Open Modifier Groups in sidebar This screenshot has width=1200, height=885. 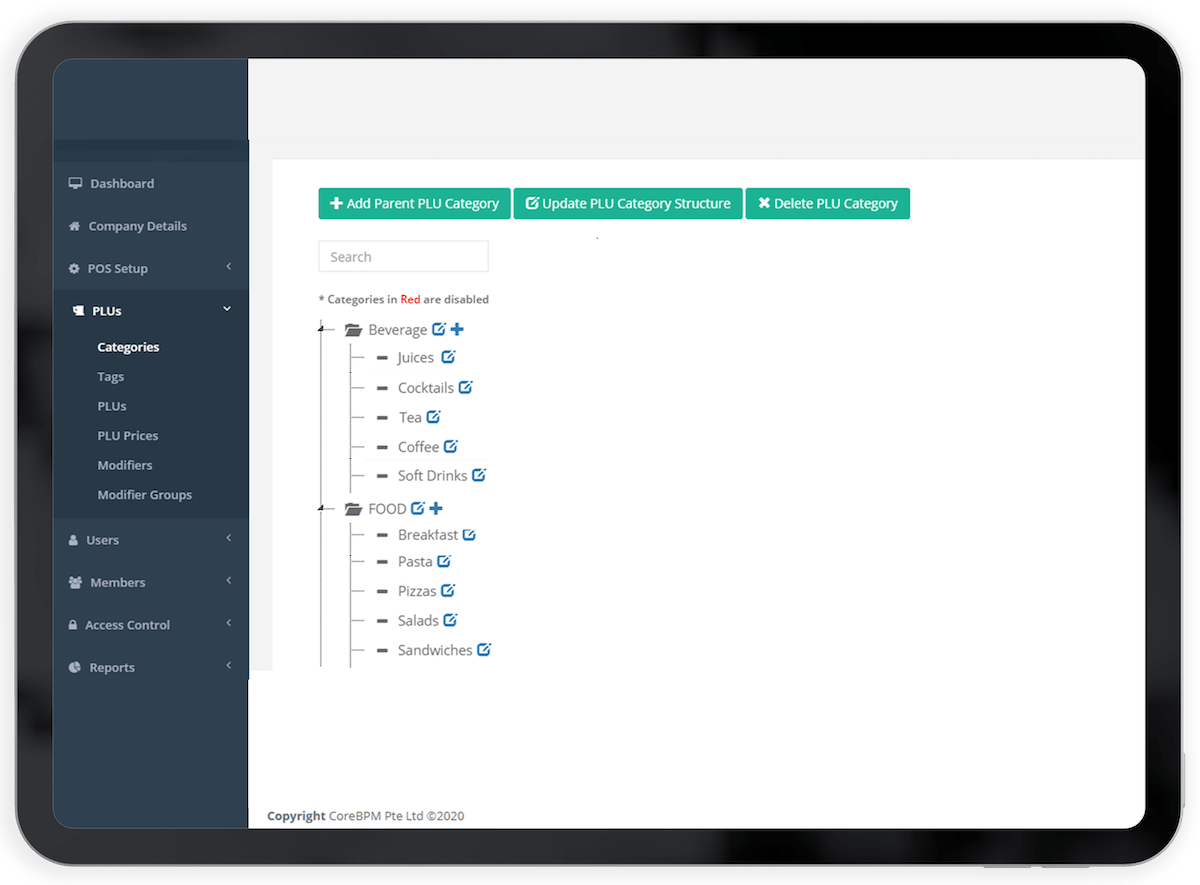point(145,495)
